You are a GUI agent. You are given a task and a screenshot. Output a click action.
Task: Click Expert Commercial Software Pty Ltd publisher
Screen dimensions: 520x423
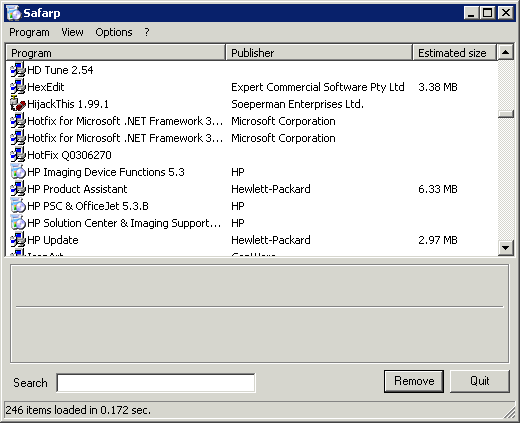(318, 87)
